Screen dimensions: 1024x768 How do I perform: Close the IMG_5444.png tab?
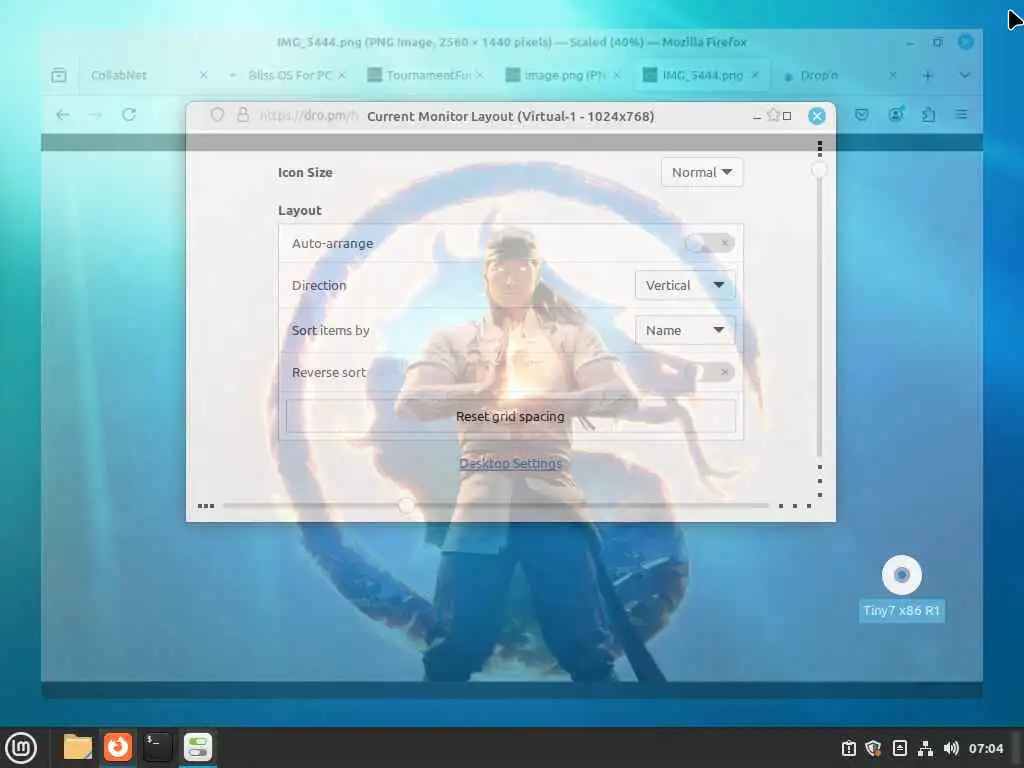(755, 75)
